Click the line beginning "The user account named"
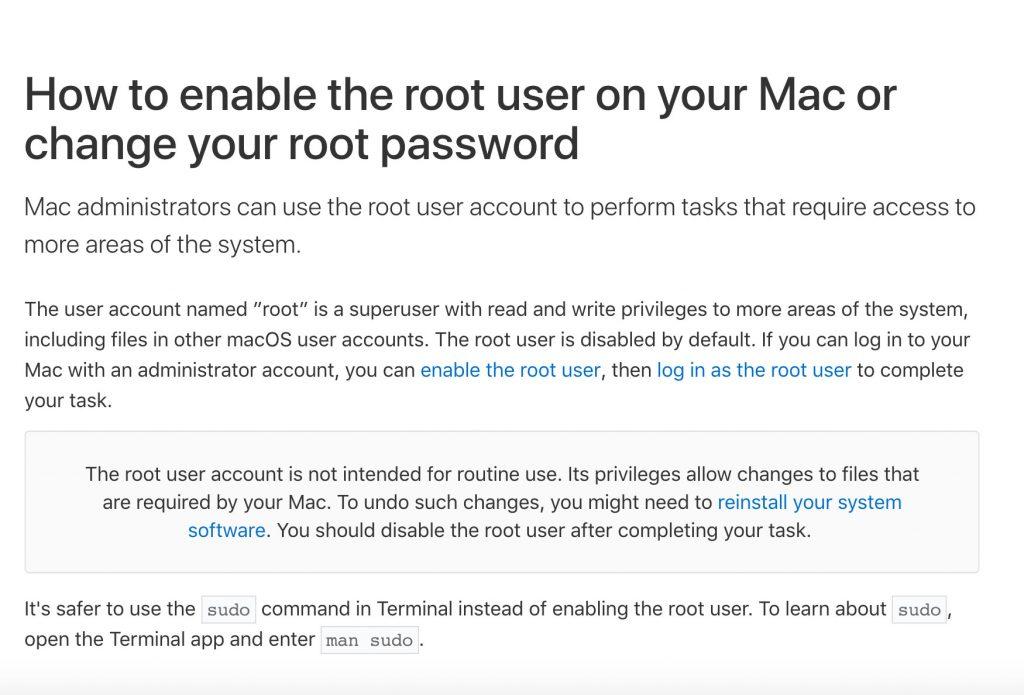The image size is (1024, 695). 496,309
